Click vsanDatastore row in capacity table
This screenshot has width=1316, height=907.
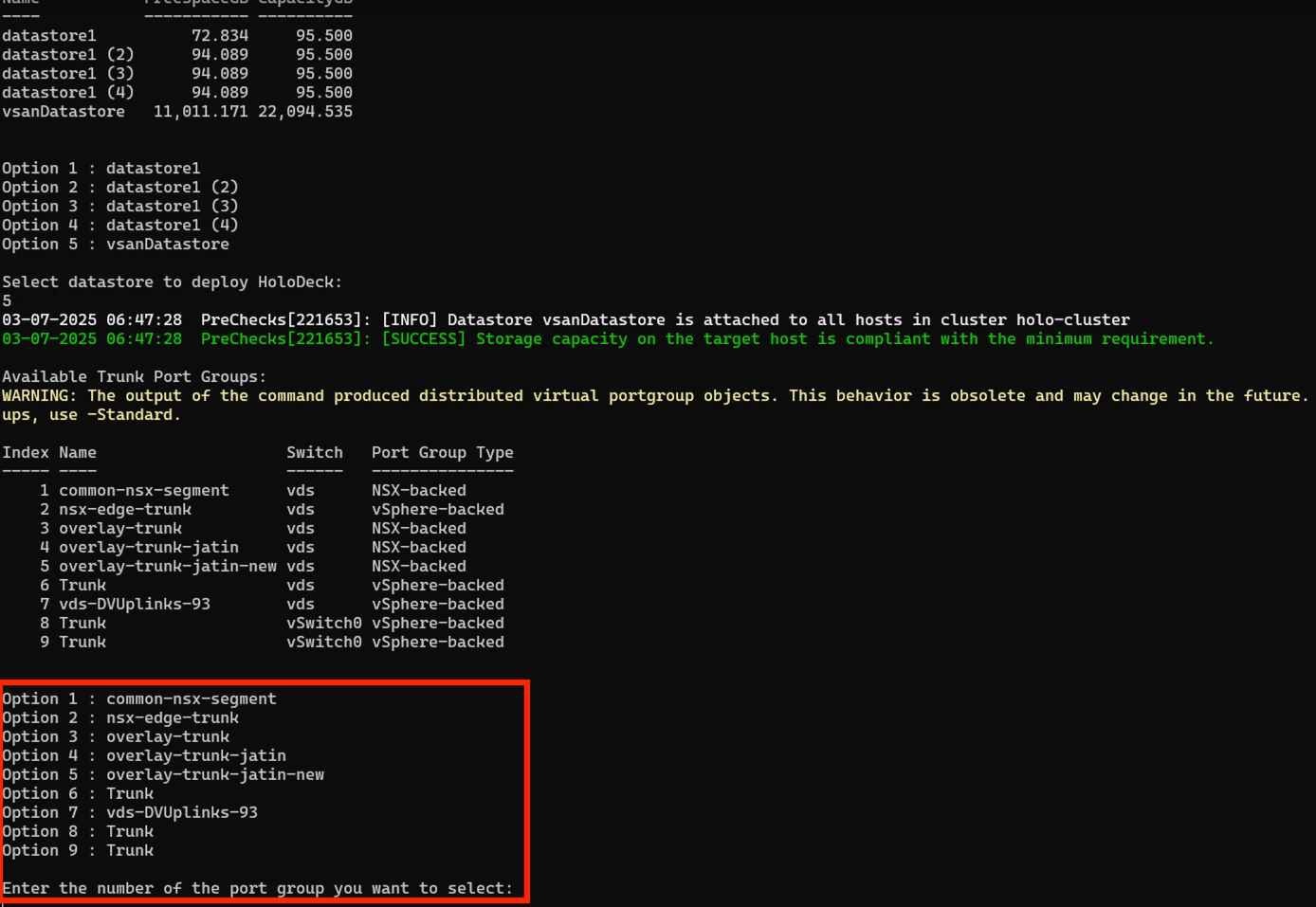click(x=176, y=111)
